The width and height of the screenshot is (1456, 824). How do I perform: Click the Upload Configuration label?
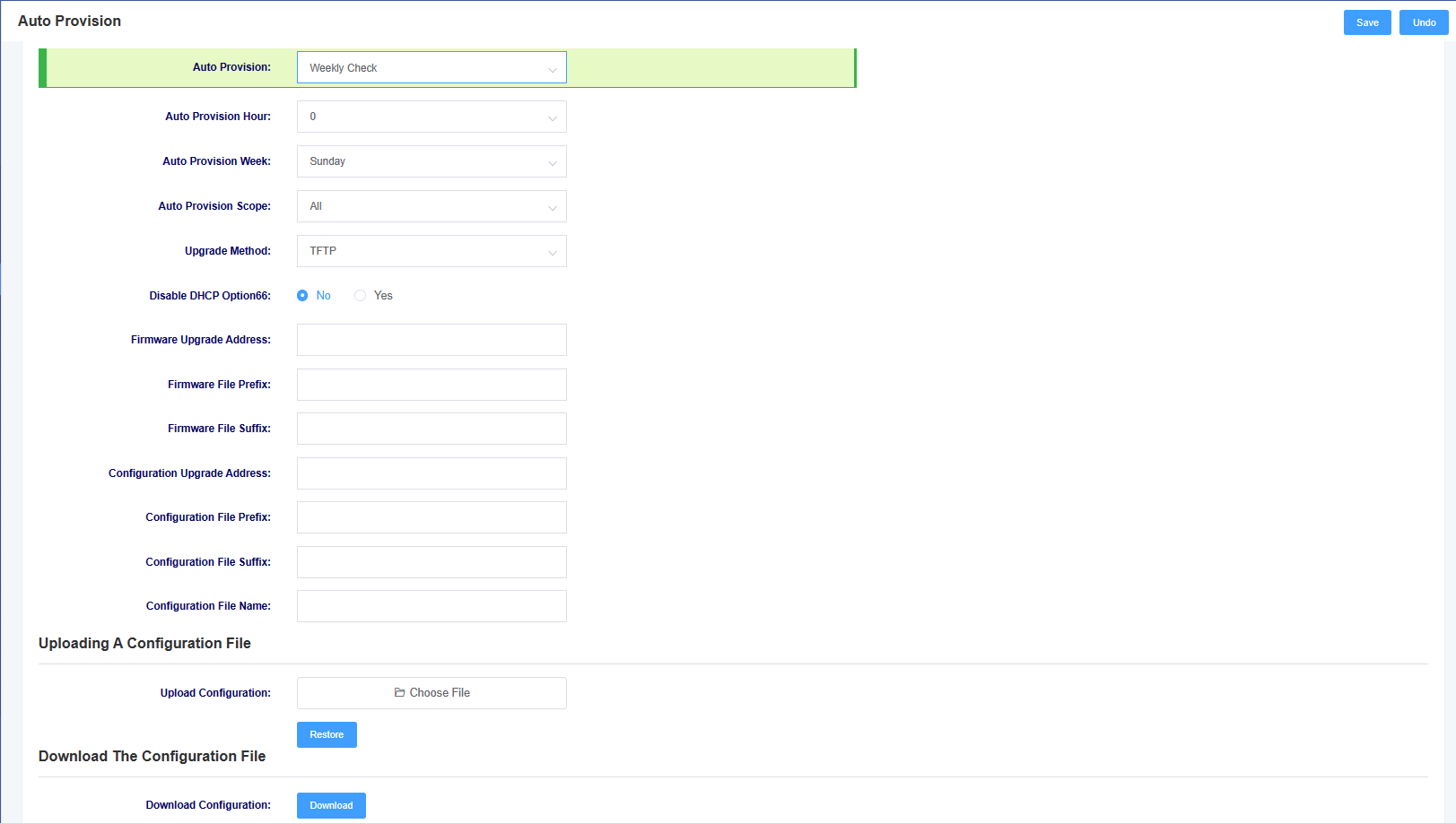coord(215,693)
